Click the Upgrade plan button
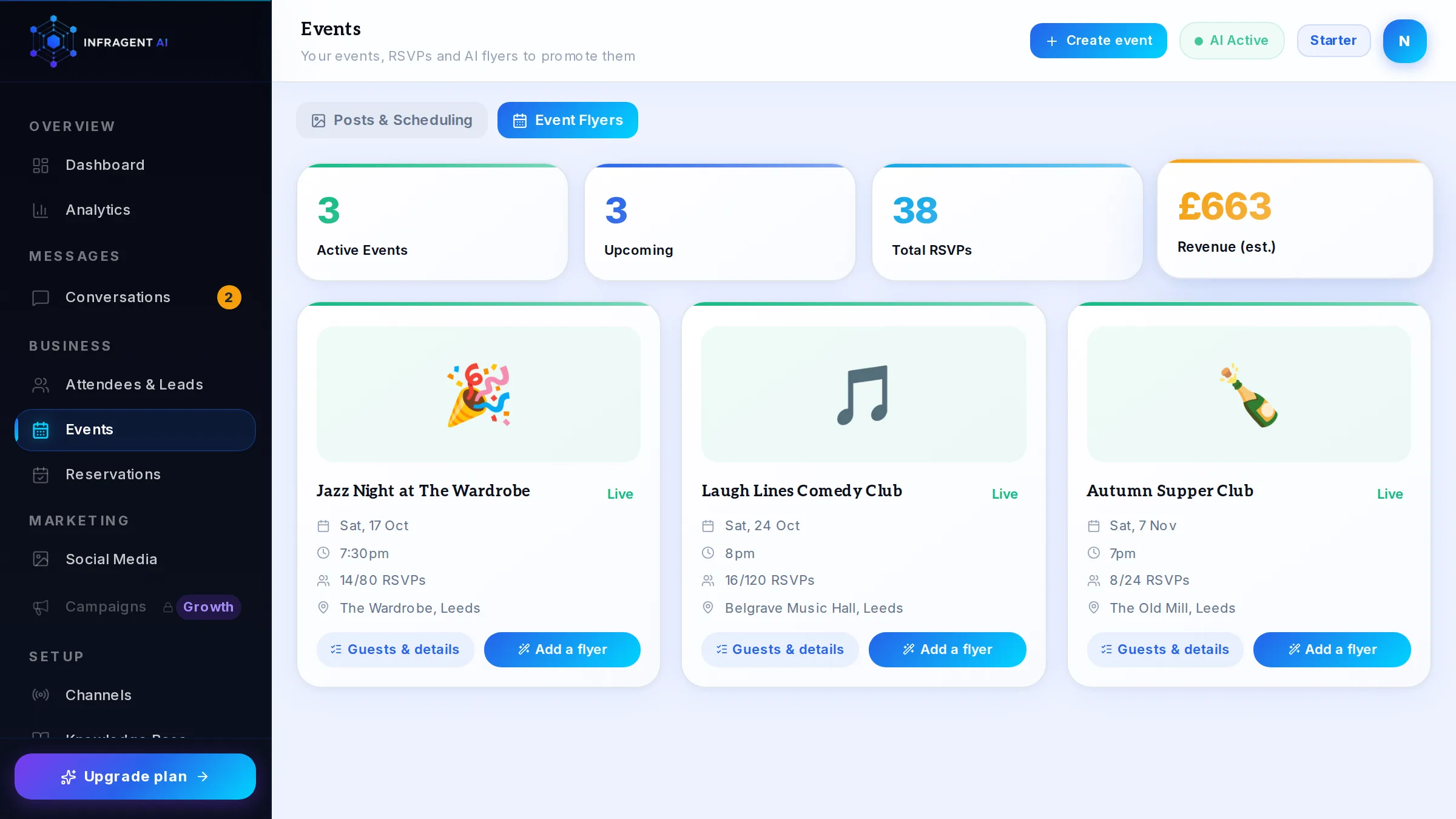 click(x=135, y=777)
